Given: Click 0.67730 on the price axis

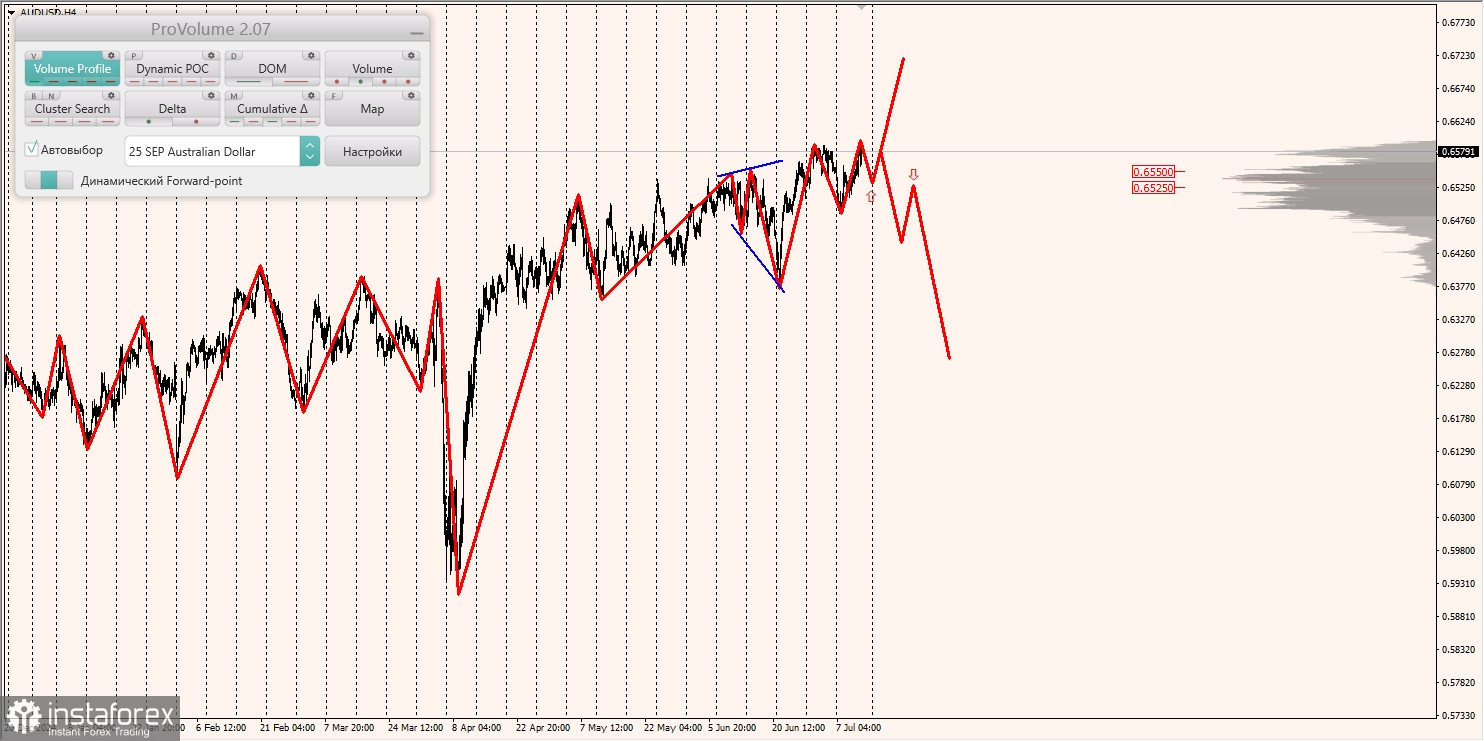Looking at the screenshot, I should pyautogui.click(x=1460, y=22).
